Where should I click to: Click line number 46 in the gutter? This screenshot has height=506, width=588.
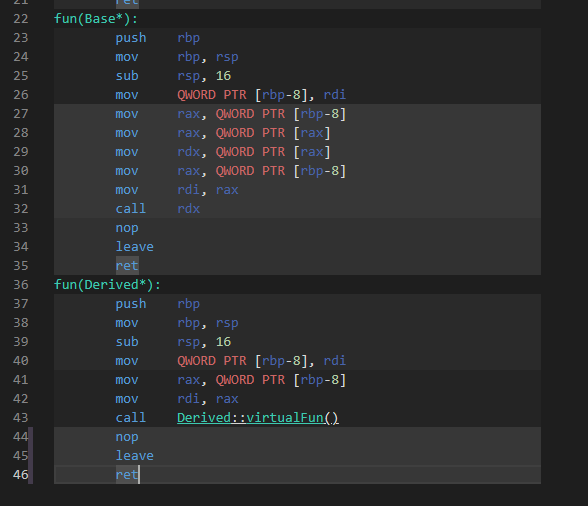pos(21,475)
